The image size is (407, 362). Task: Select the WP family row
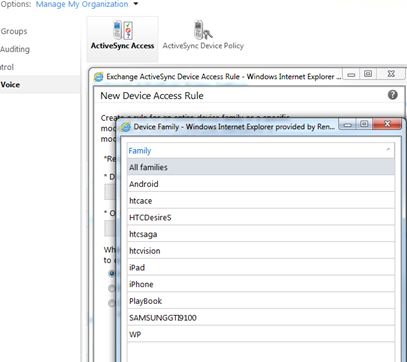point(261,334)
